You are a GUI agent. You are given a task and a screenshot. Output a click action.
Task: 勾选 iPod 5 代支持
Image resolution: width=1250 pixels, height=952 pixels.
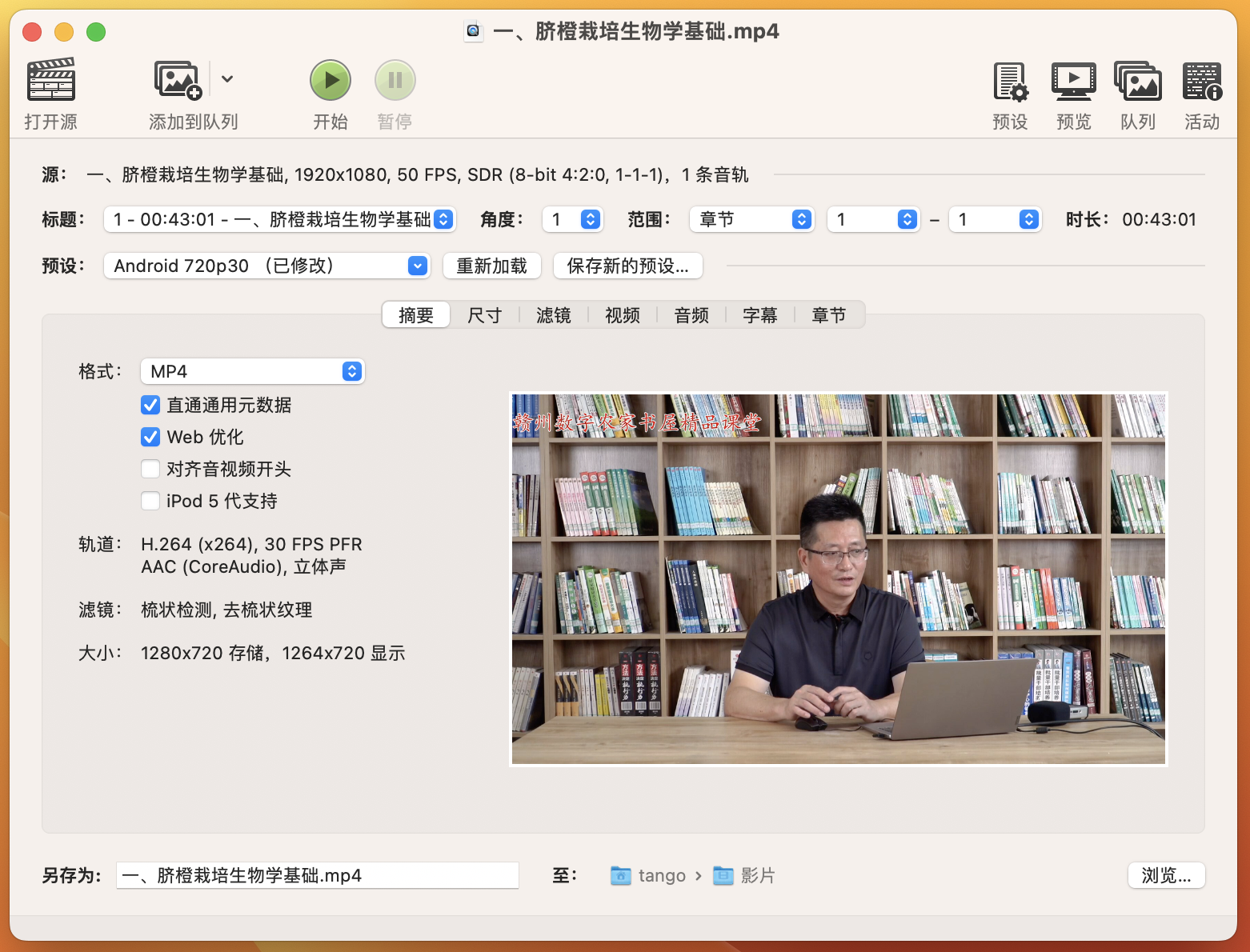(x=150, y=501)
